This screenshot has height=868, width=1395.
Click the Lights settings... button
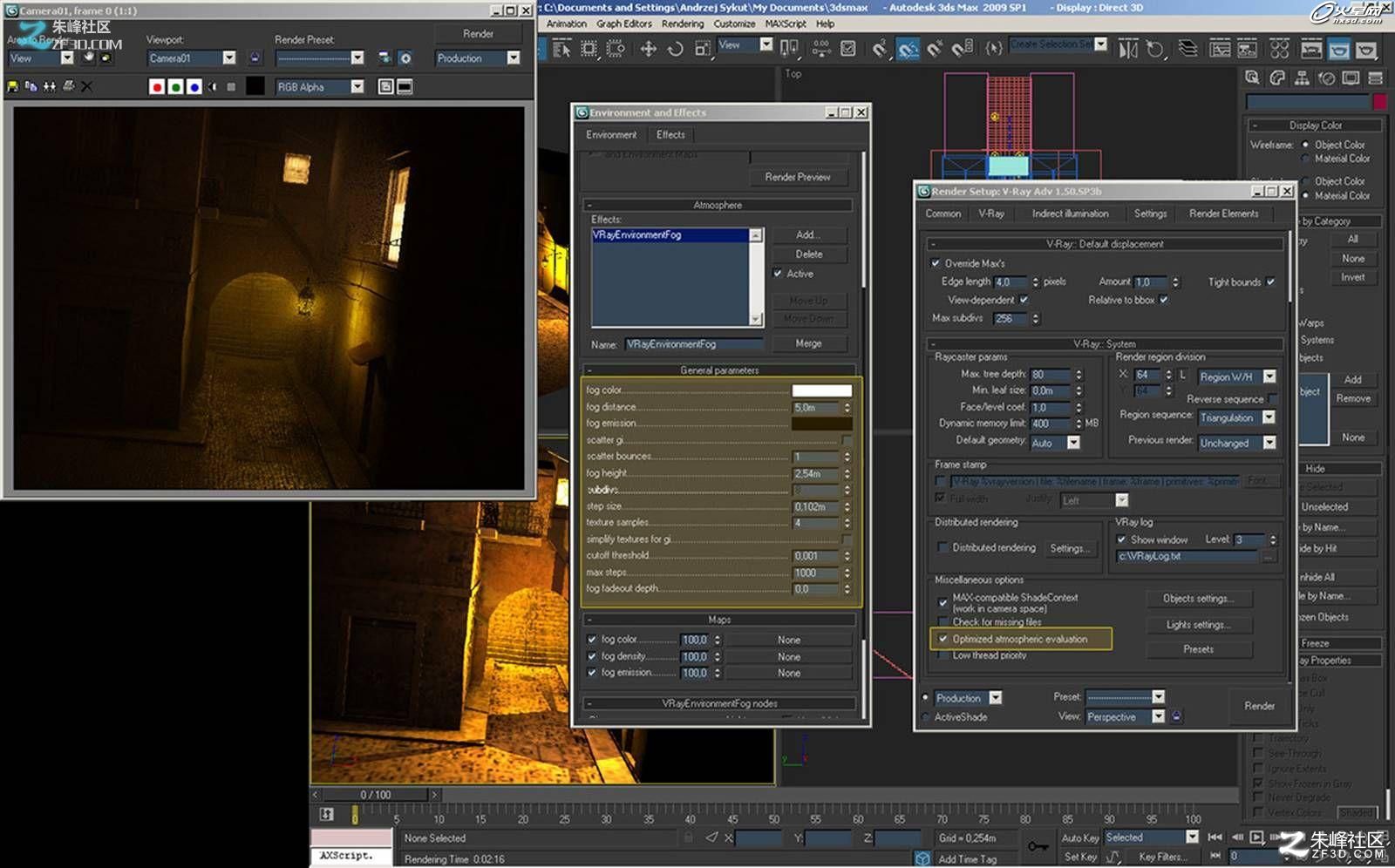[x=1198, y=625]
